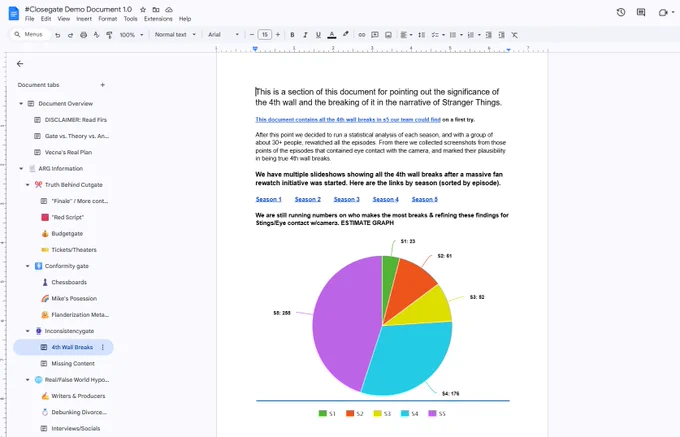The image size is (680, 437).
Task: Click the Menus search box
Action: click(30, 34)
